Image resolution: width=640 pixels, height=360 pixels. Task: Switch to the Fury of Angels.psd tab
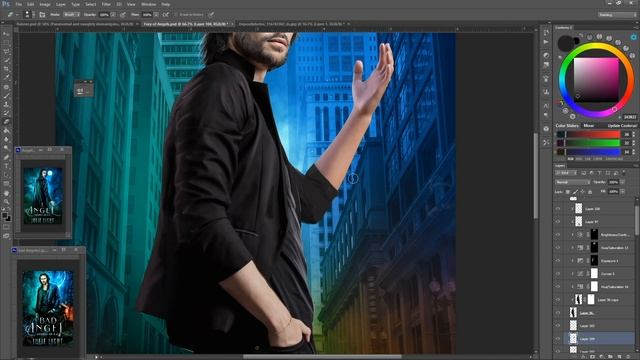pos(187,24)
